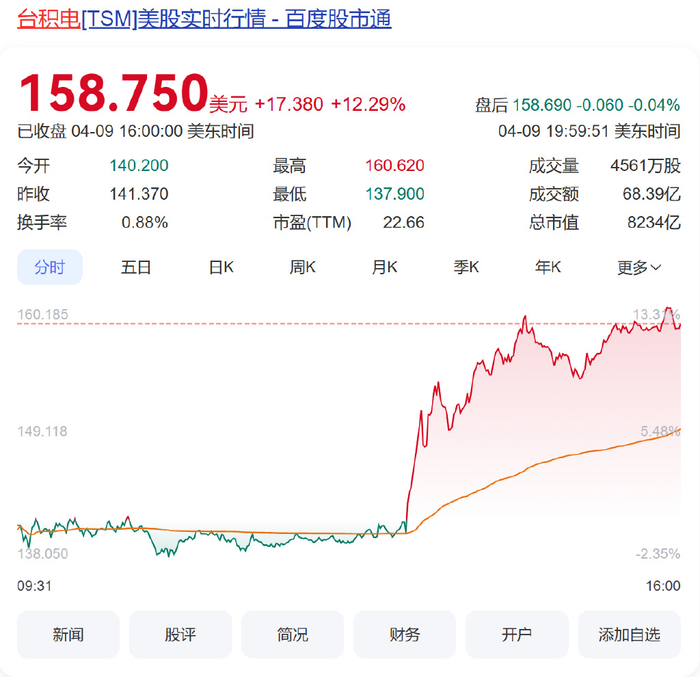Switch to the 五日 chart tab

(x=136, y=267)
